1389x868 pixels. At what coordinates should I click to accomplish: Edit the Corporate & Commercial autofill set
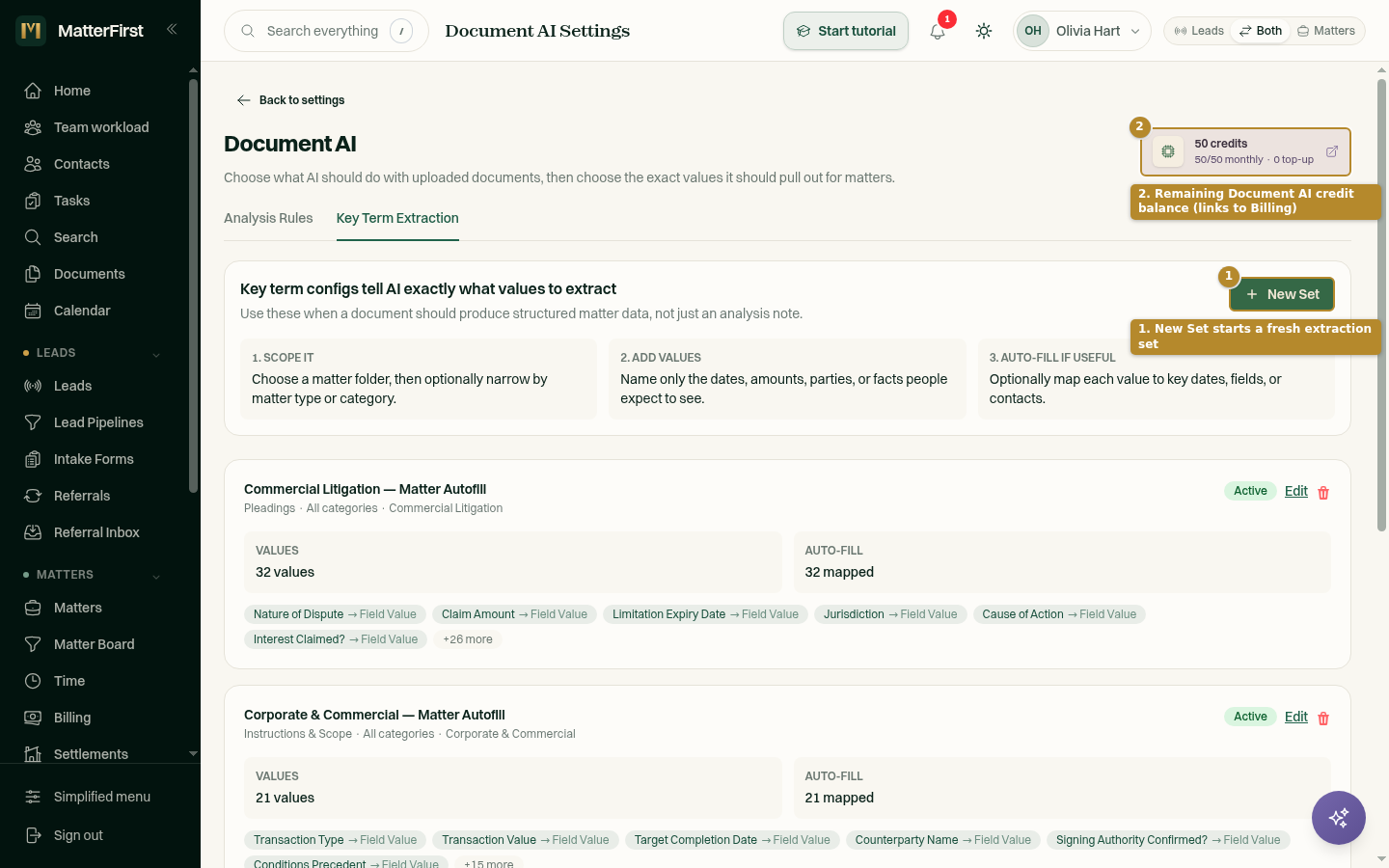[1296, 717]
